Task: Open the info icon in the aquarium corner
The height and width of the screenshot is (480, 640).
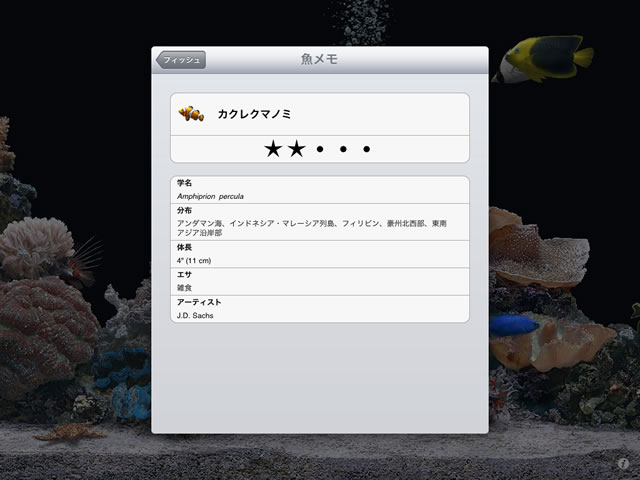Action: point(623,463)
